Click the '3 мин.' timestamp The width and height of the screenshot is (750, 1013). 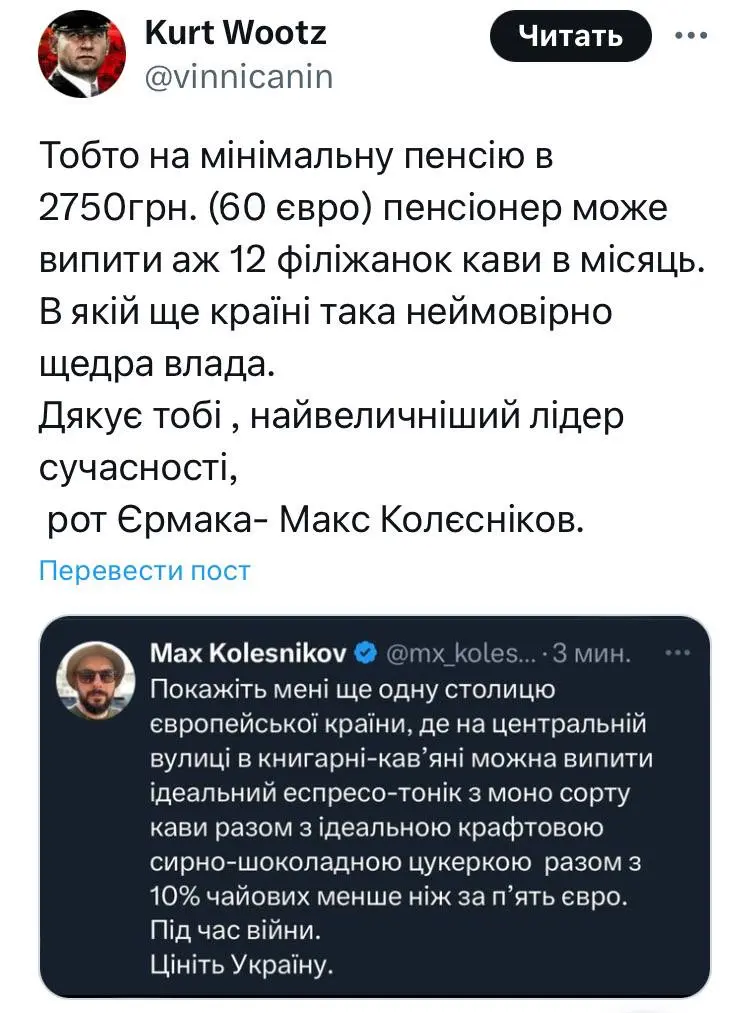coord(591,654)
